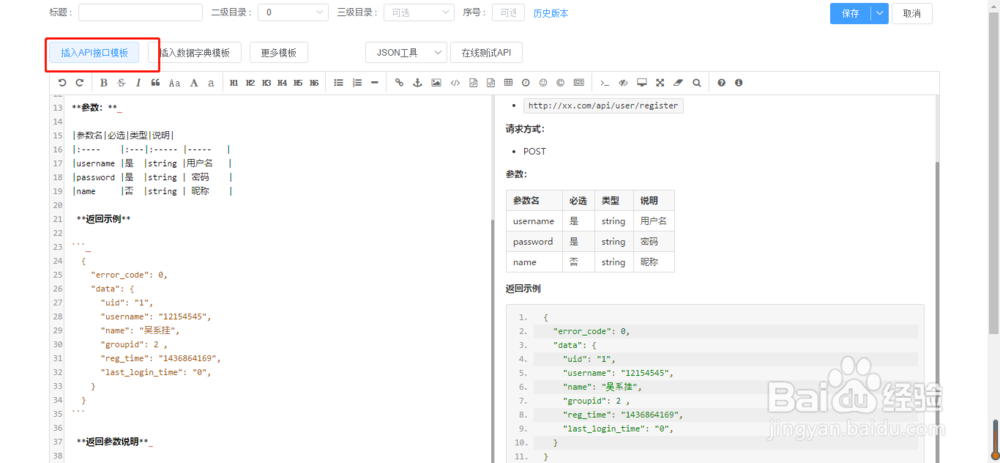Convert selection to uppercase with the A icon
Viewport: 1000px width, 463px height.
click(x=194, y=82)
